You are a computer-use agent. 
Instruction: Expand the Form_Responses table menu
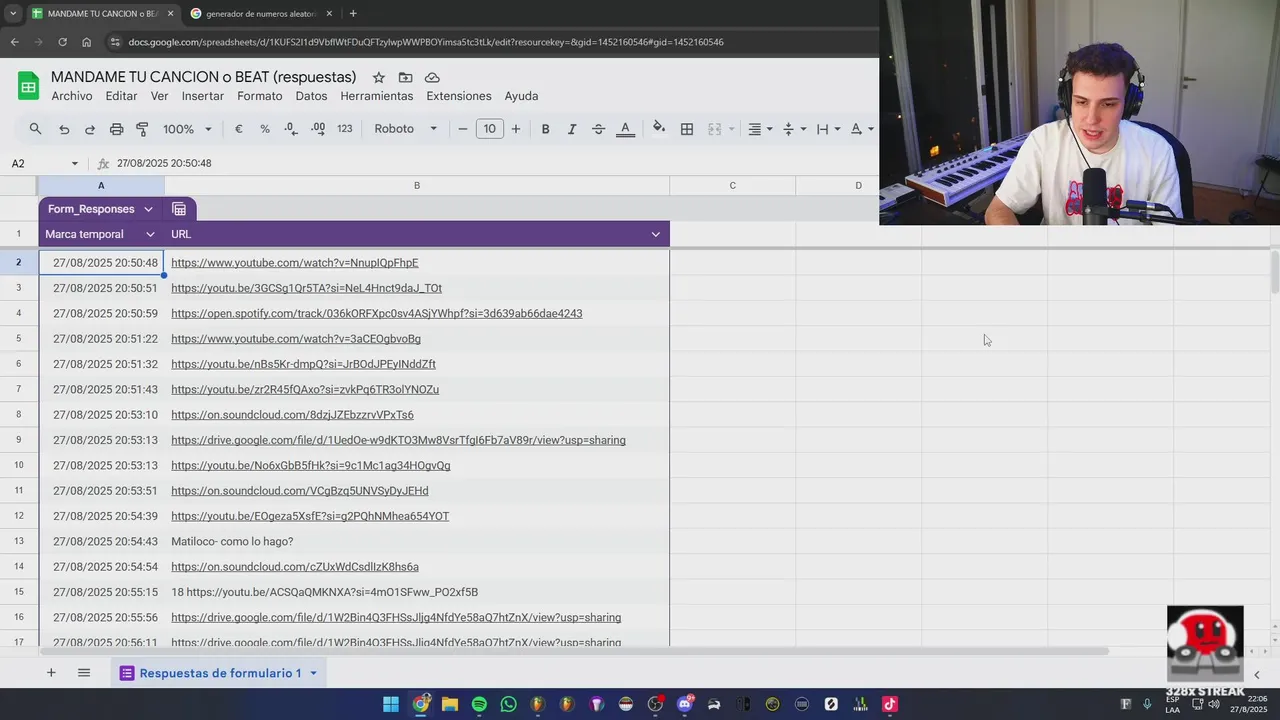pos(148,209)
